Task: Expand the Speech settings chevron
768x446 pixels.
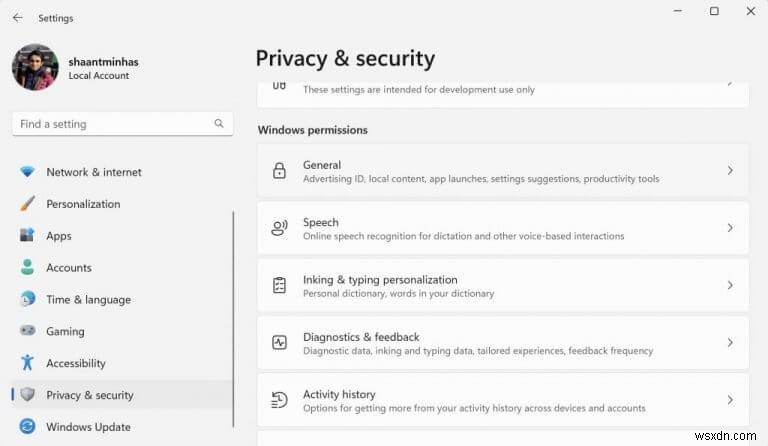Action: point(730,228)
